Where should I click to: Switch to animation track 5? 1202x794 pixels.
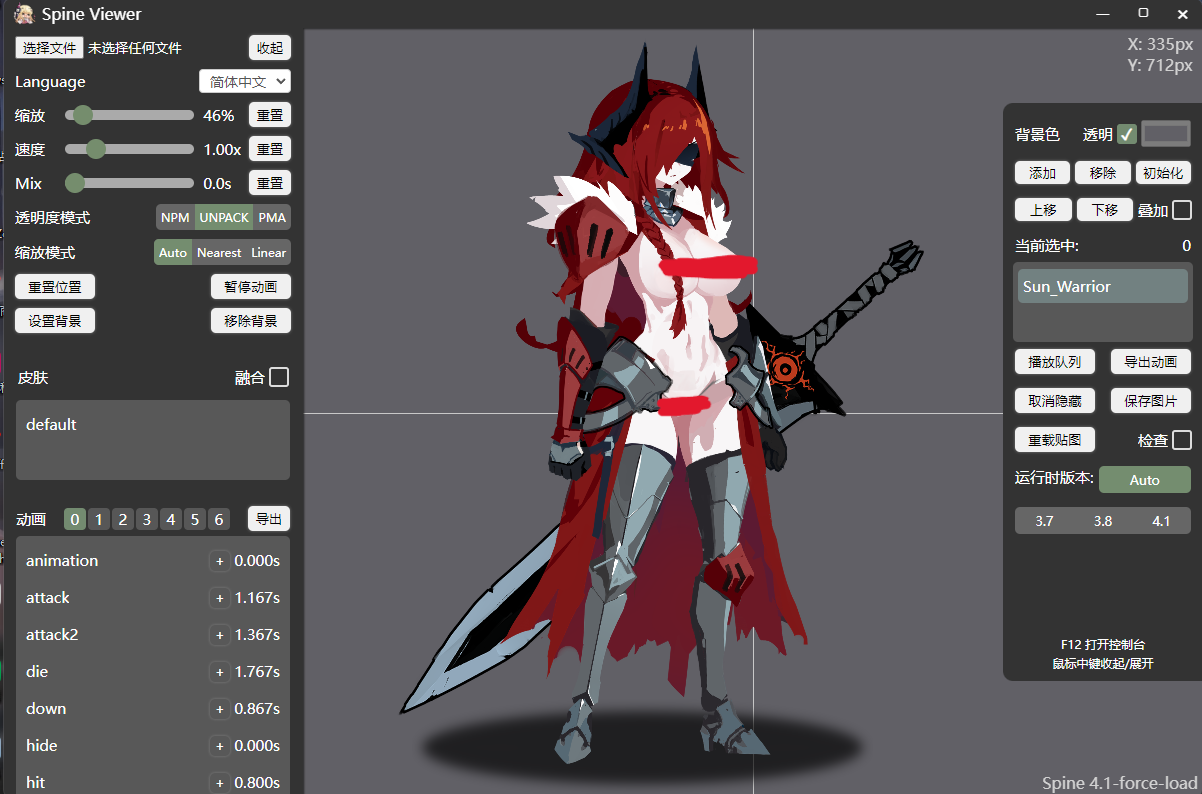195,519
